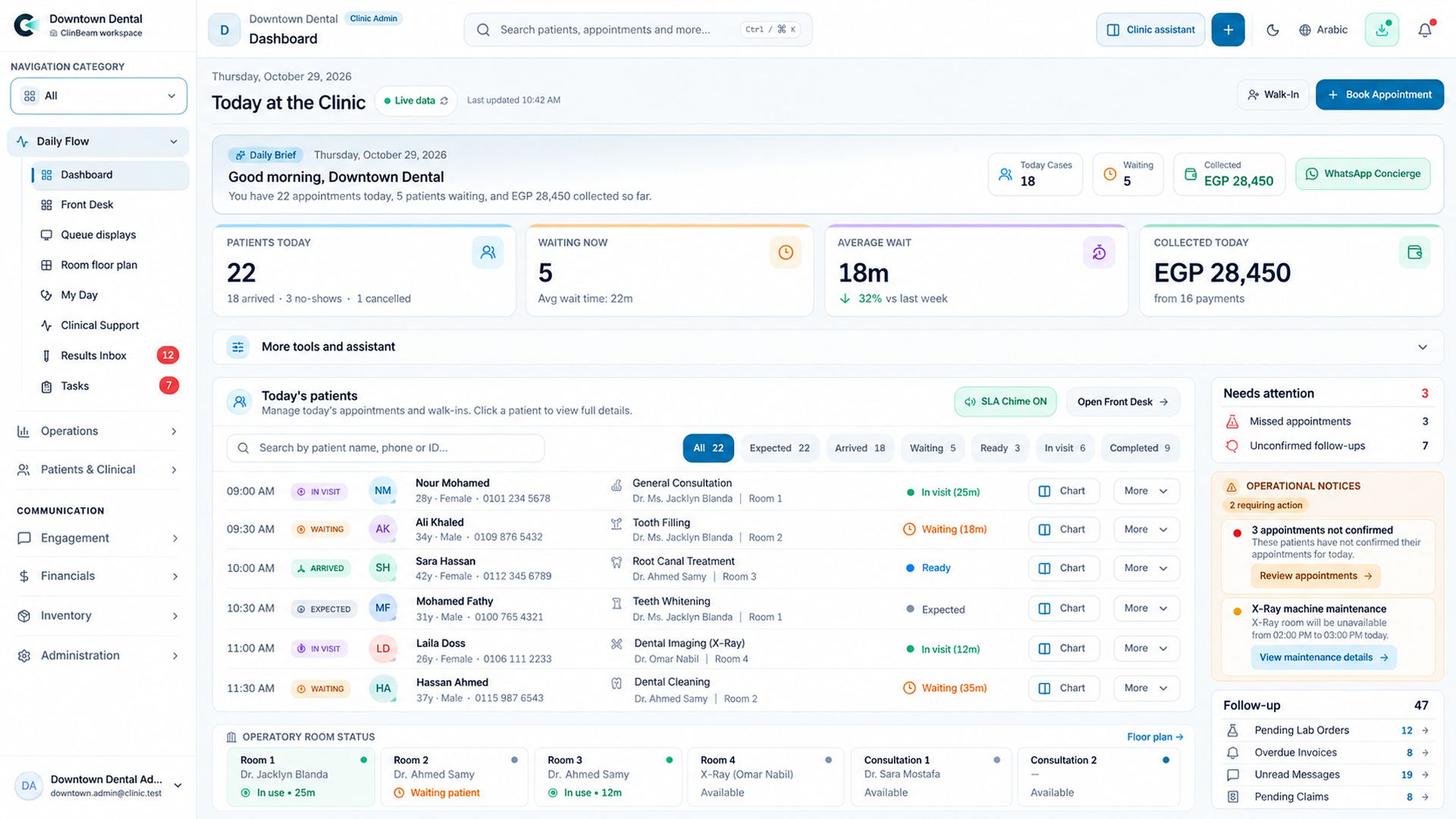
Task: Open Results Inbox in sidebar
Action: pos(109,355)
